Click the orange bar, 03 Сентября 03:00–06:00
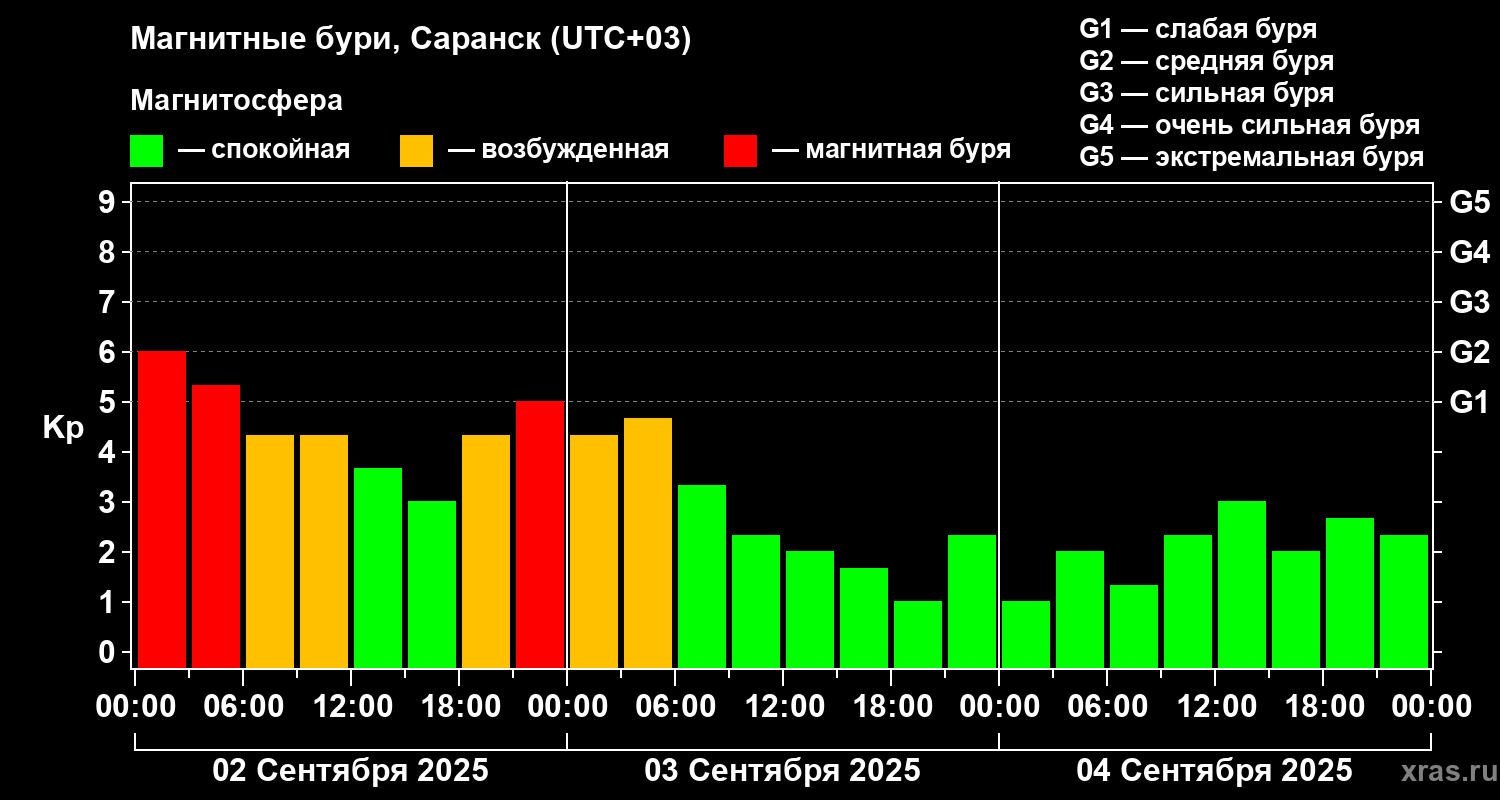The width and height of the screenshot is (1500, 800). [648, 543]
